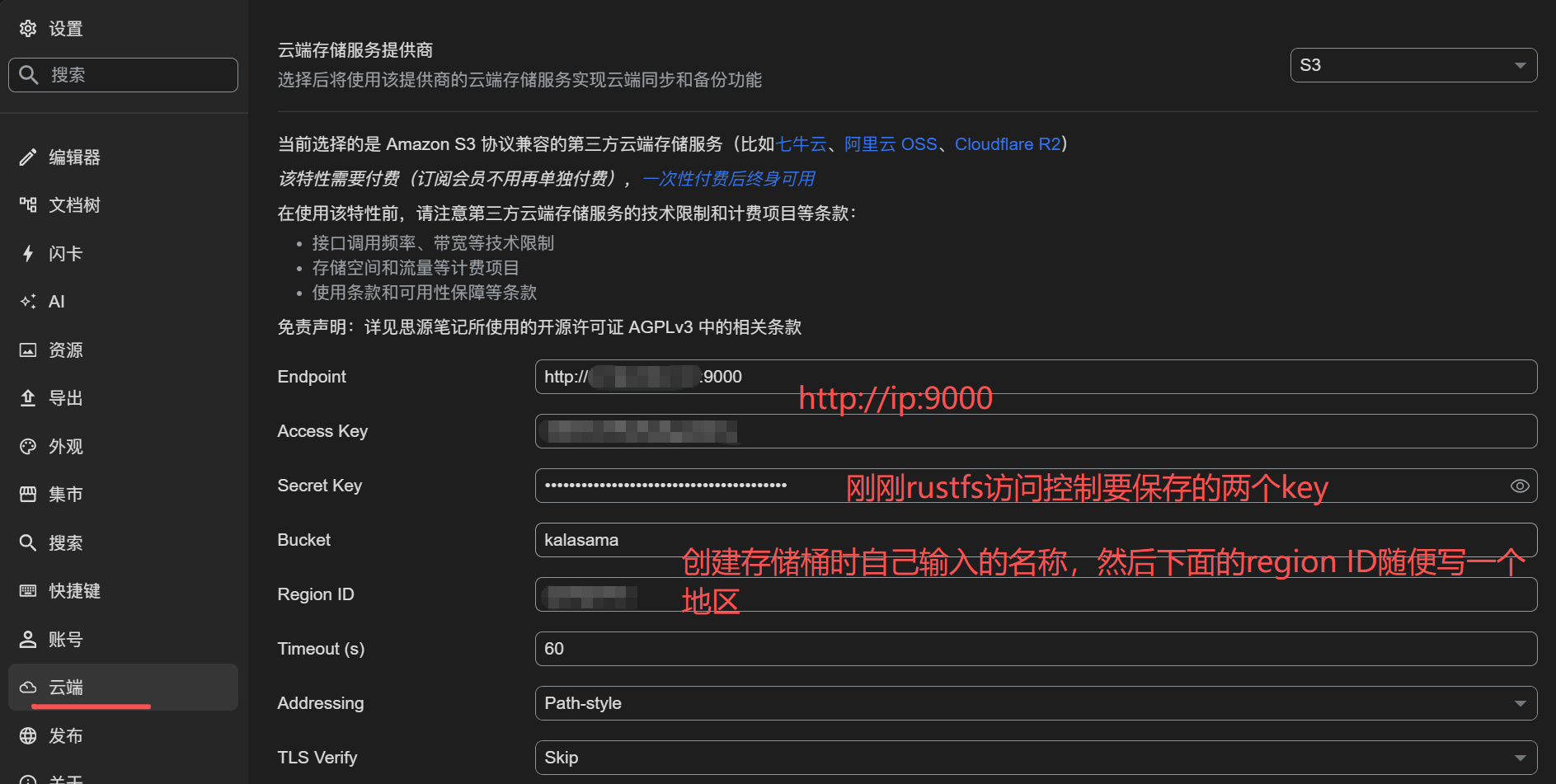Open the 集市 marketplace section
The height and width of the screenshot is (784, 1556).
[65, 494]
